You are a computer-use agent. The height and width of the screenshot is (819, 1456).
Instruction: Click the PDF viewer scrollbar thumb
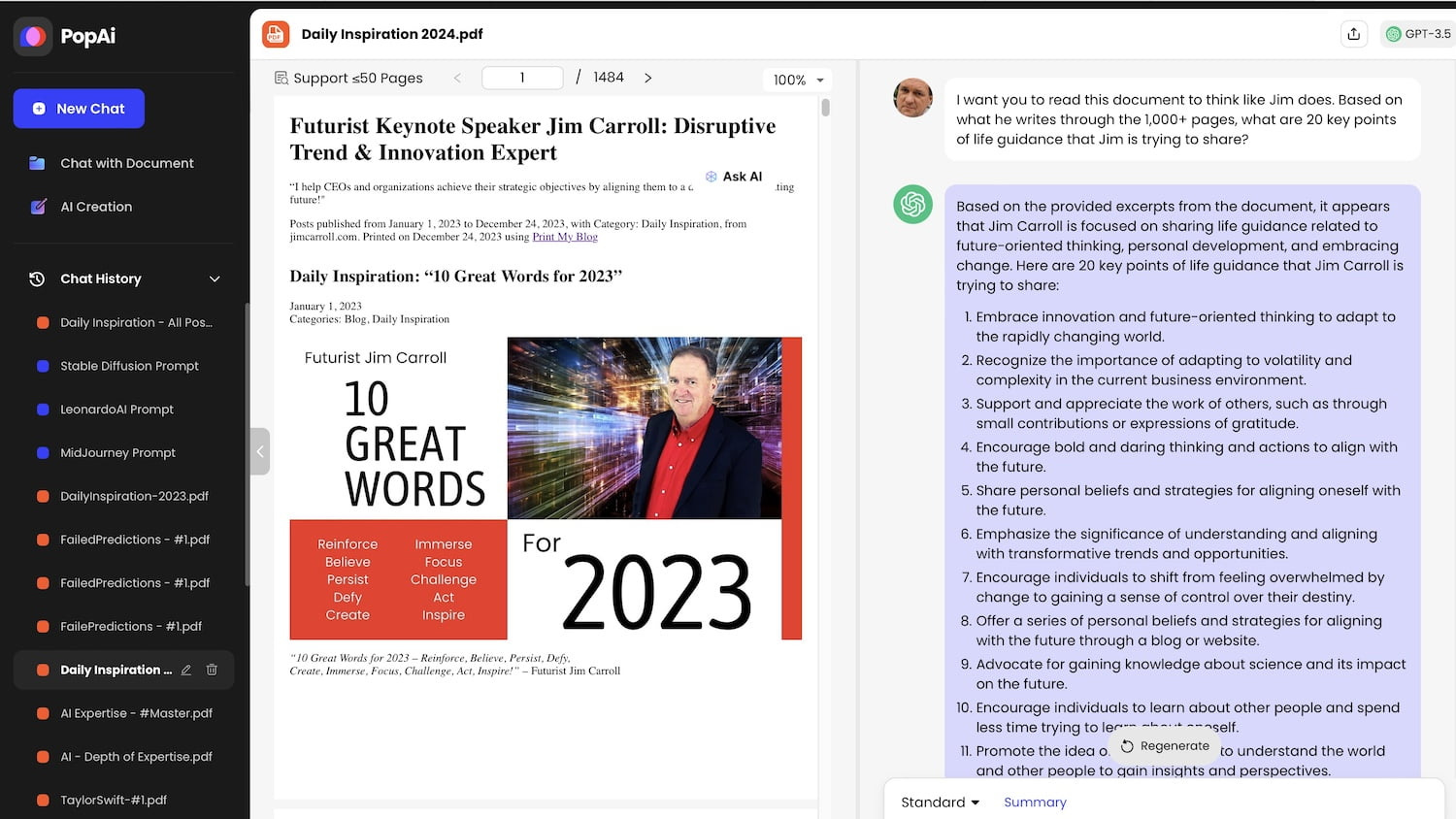(x=825, y=107)
